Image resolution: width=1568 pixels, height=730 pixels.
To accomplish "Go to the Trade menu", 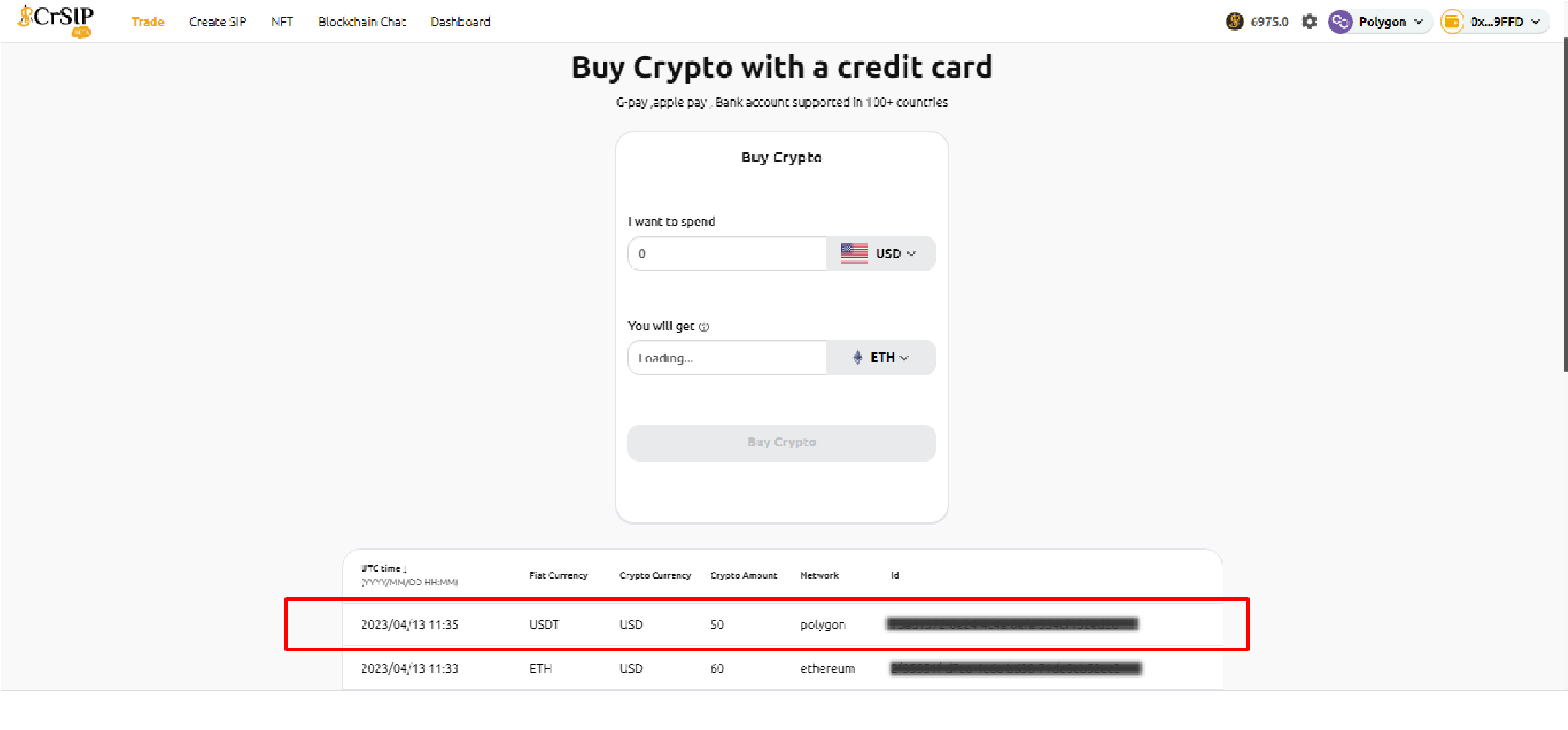I will (148, 21).
